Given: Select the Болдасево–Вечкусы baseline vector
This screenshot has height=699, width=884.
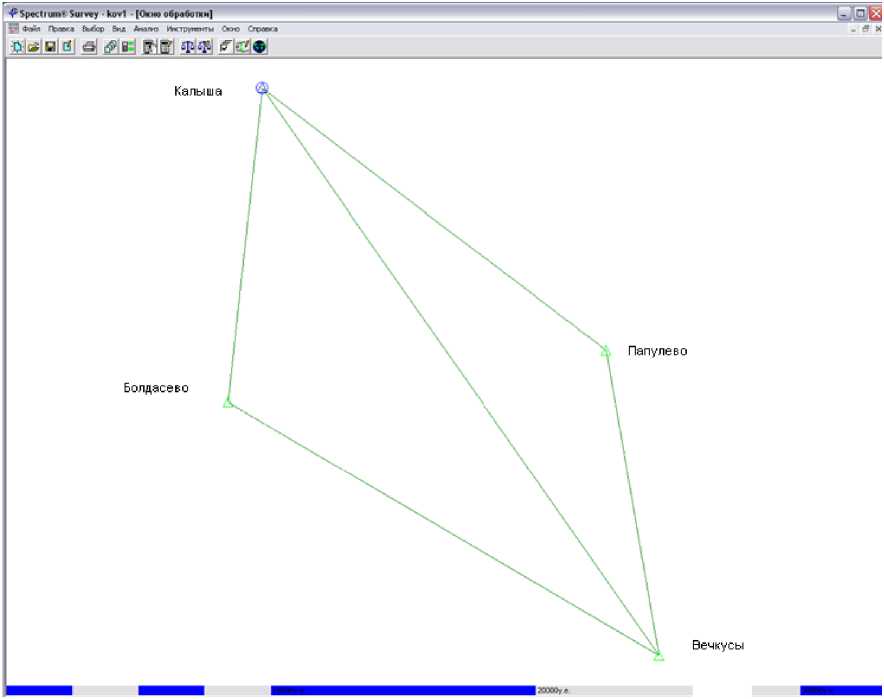Looking at the screenshot, I should [443, 529].
